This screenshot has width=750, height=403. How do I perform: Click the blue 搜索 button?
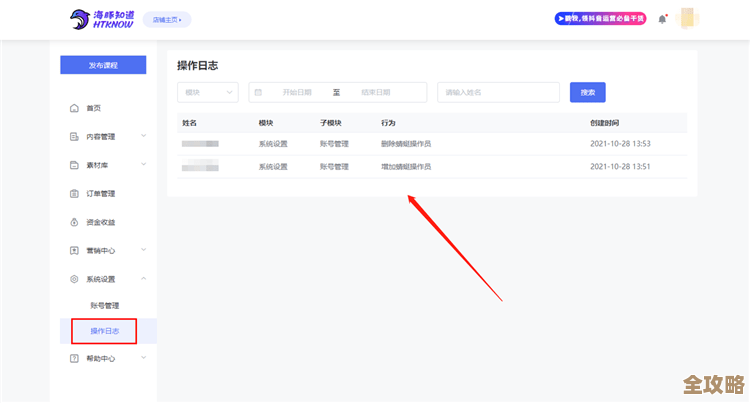click(x=588, y=92)
